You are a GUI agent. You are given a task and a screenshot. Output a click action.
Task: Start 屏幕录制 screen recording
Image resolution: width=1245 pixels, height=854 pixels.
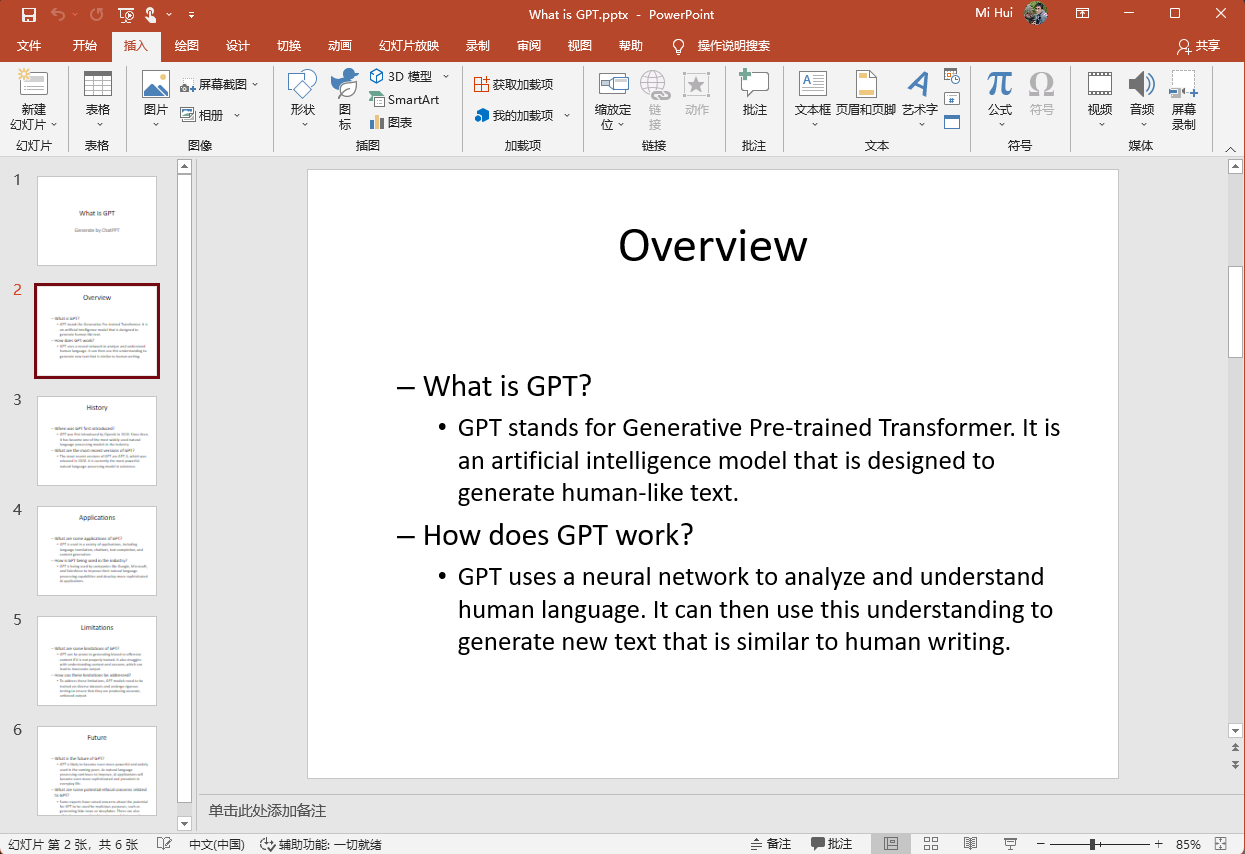(x=1184, y=100)
